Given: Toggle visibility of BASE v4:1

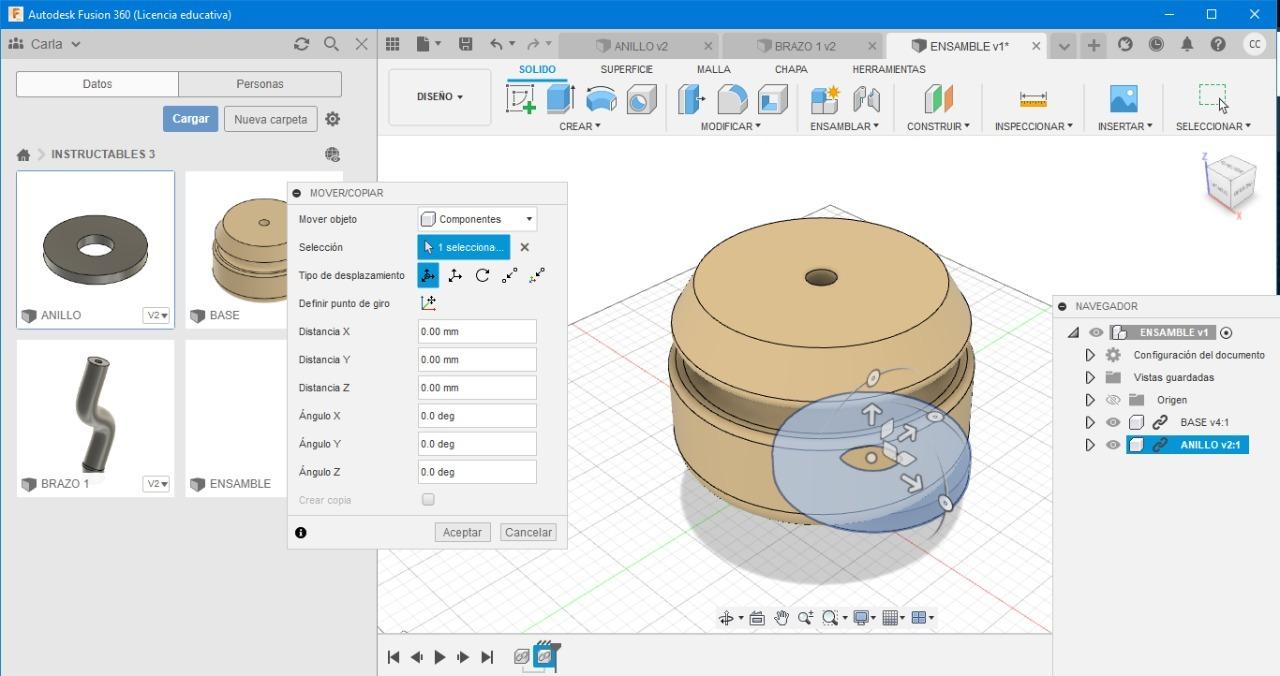Looking at the screenshot, I should [1113, 422].
